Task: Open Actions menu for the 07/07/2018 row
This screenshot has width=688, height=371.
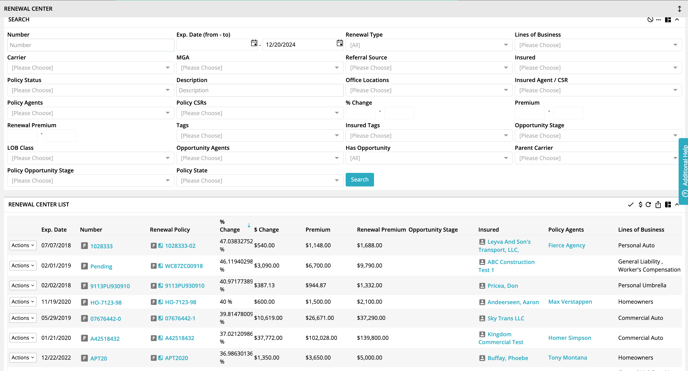Action: pyautogui.click(x=23, y=246)
